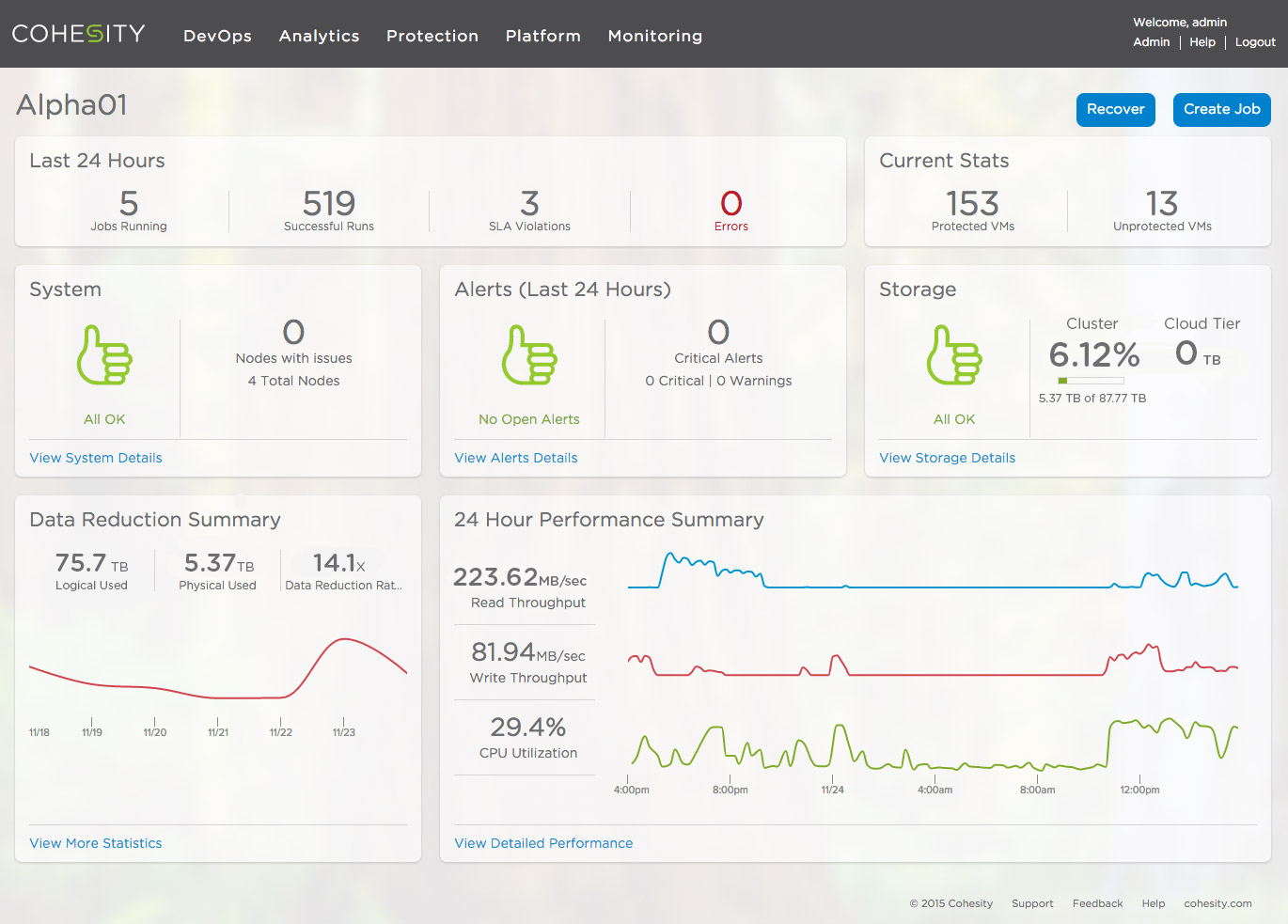Open View Alerts Details link

coord(516,458)
